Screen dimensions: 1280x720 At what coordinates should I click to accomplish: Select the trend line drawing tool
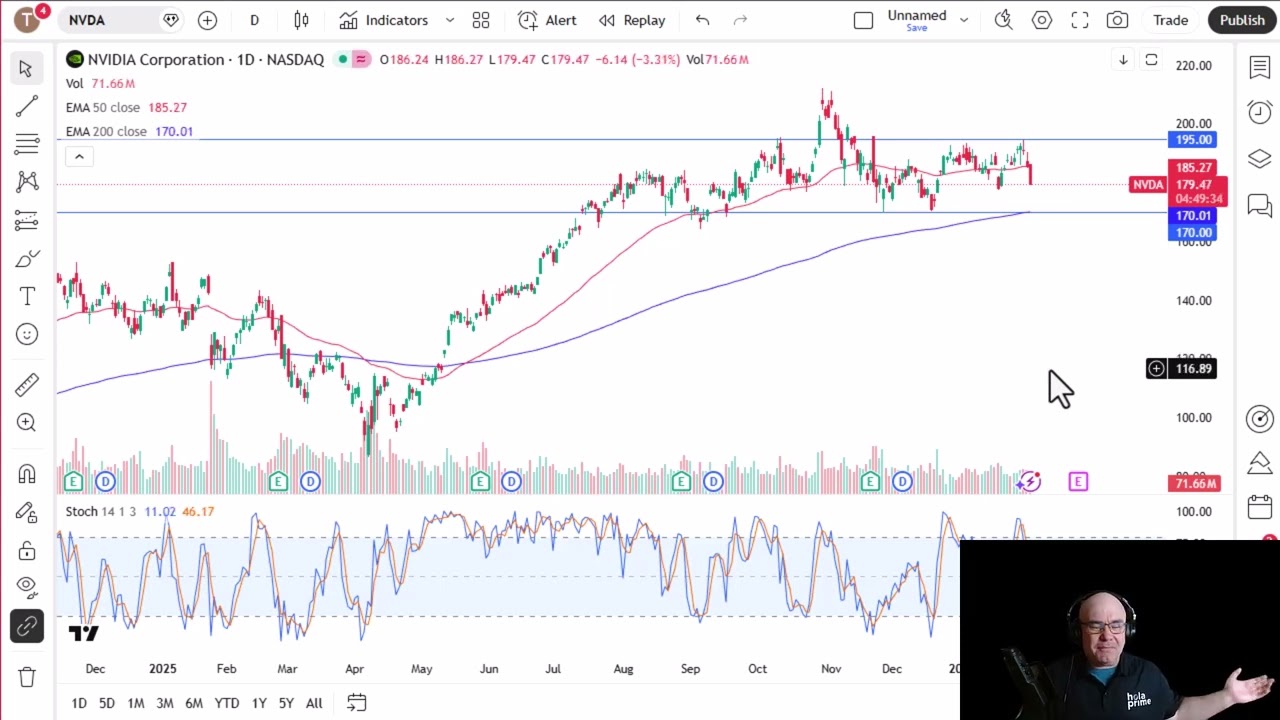pyautogui.click(x=26, y=106)
